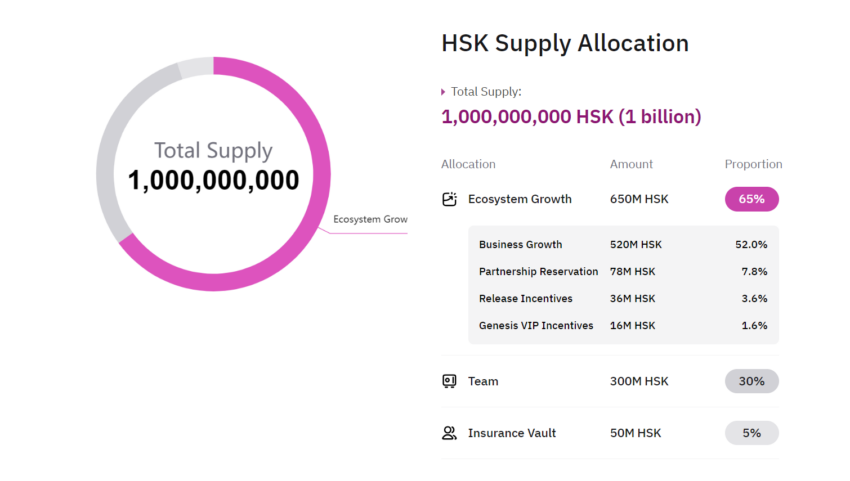Click the pink 65% proportion badge
The height and width of the screenshot is (481, 850).
[751, 199]
